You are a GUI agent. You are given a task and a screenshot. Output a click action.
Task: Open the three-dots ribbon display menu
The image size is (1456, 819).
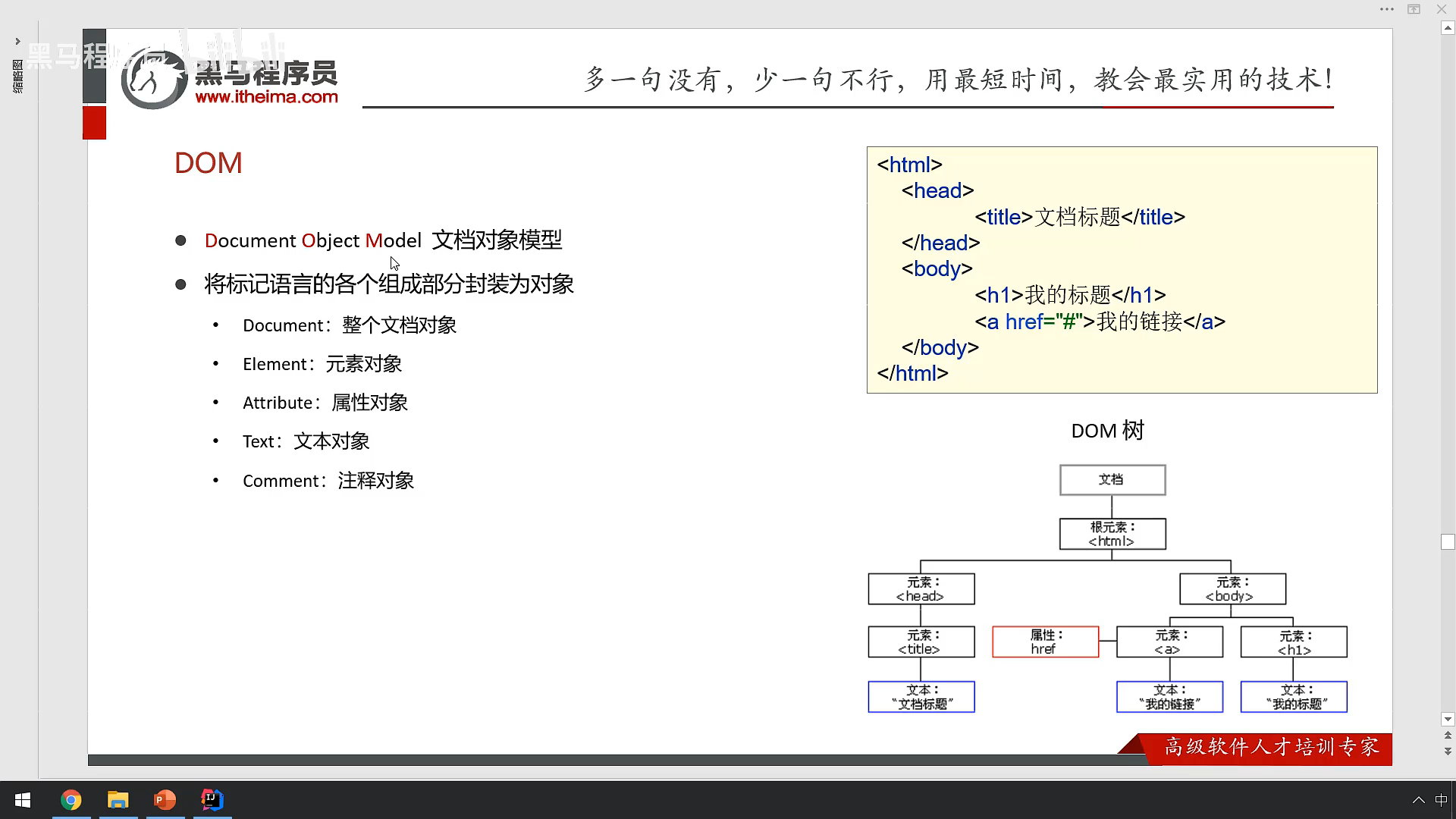pyautogui.click(x=1387, y=9)
